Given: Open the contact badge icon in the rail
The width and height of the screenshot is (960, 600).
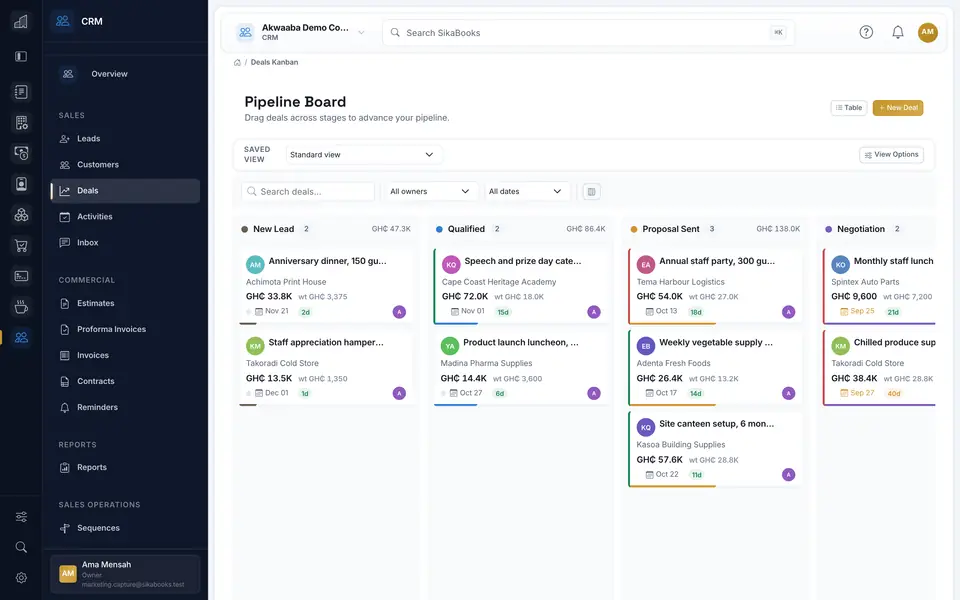Looking at the screenshot, I should tap(21, 184).
